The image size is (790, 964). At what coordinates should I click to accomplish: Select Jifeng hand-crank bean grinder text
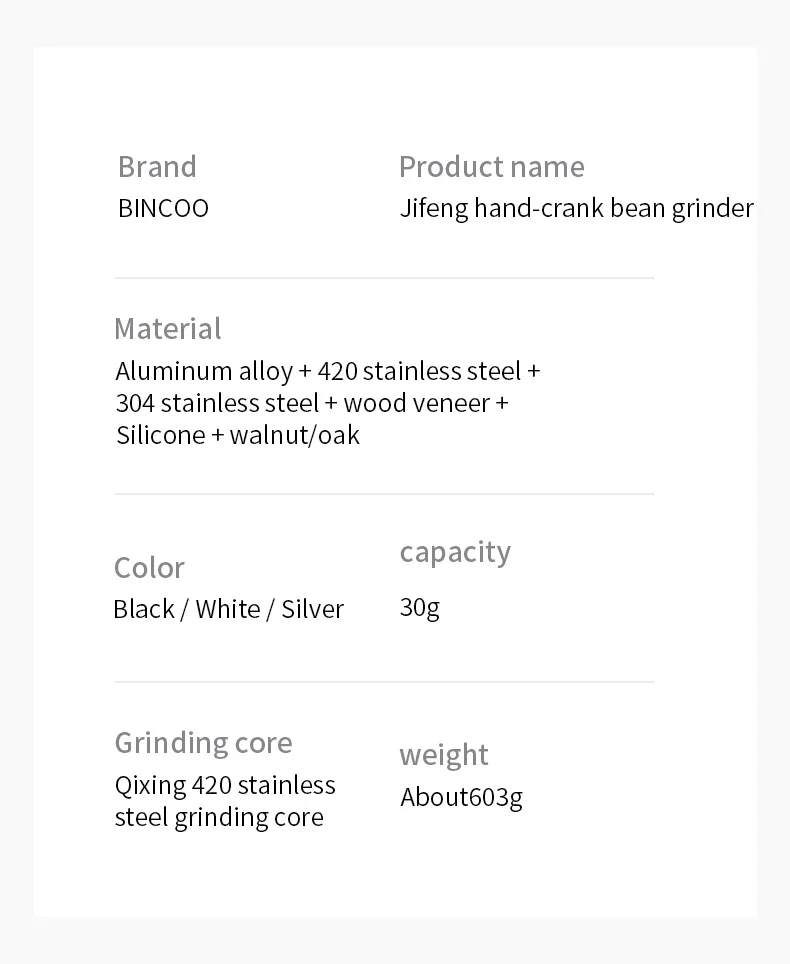(x=577, y=208)
